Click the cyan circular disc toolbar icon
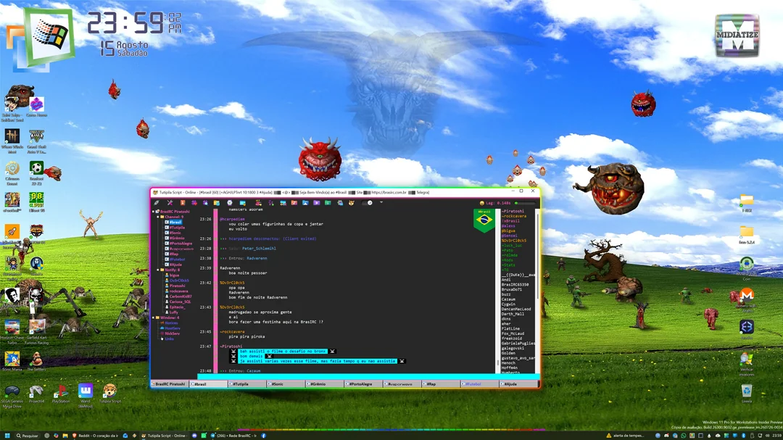The height and width of the screenshot is (440, 783). (229, 203)
